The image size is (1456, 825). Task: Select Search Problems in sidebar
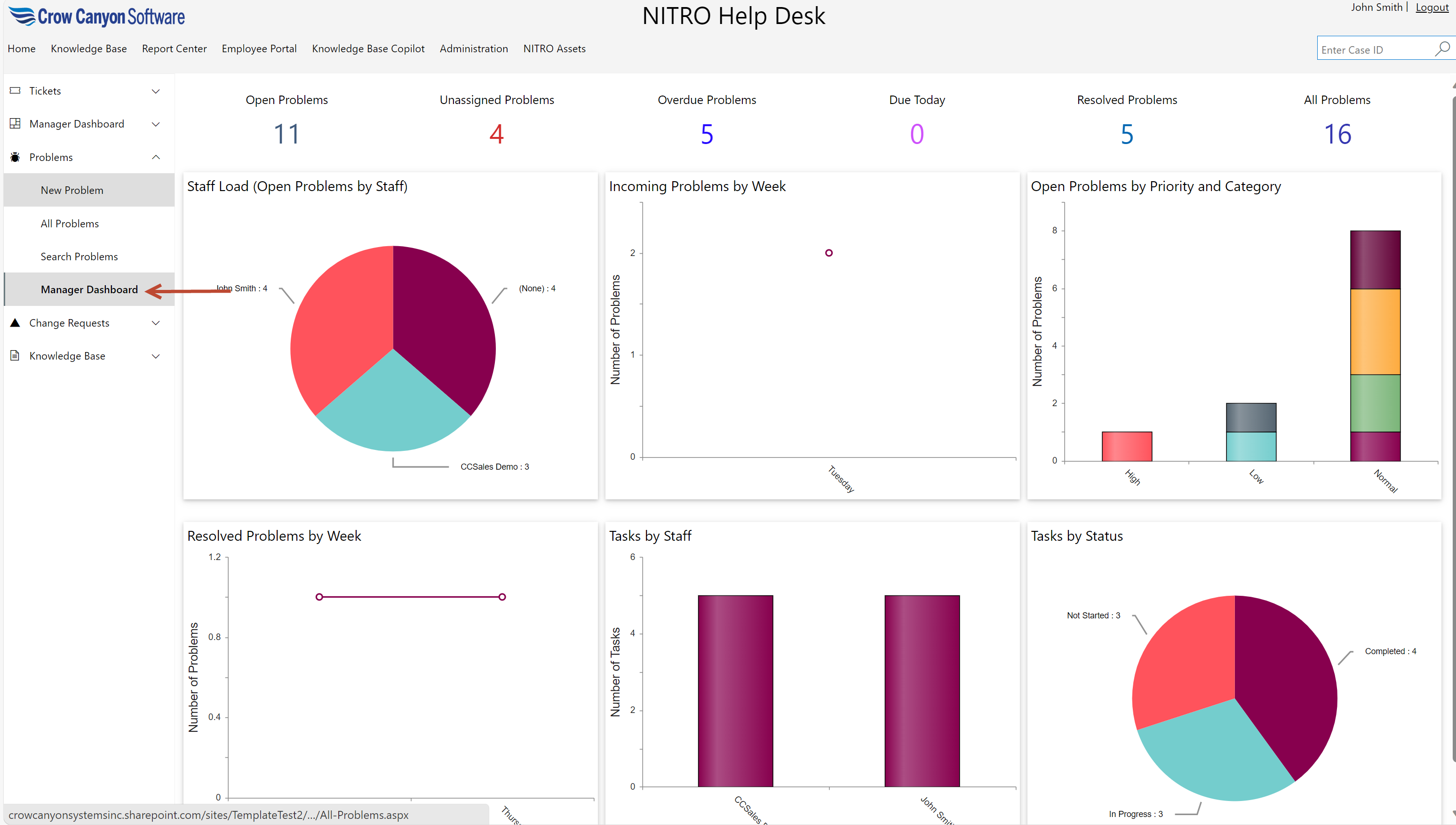[x=80, y=256]
